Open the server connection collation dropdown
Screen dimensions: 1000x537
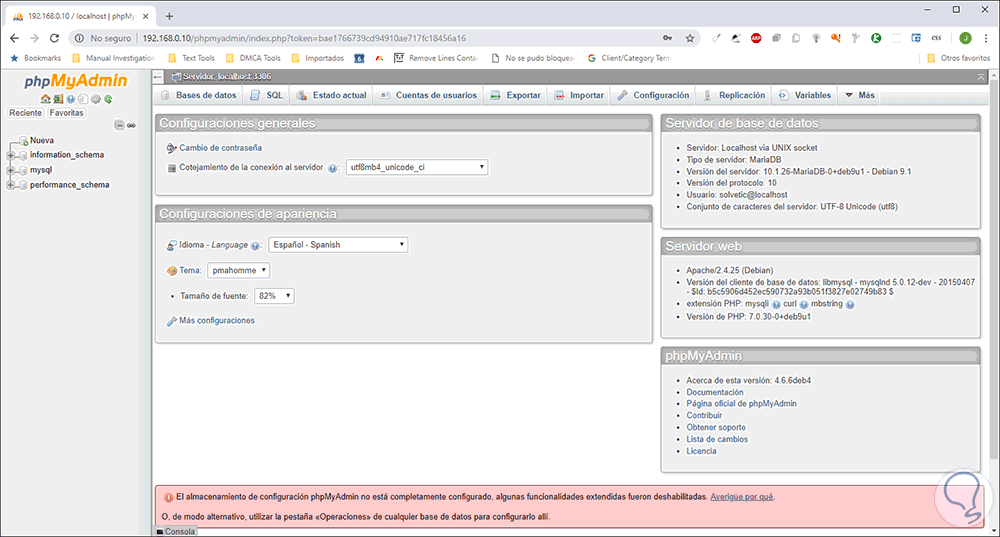[416, 167]
